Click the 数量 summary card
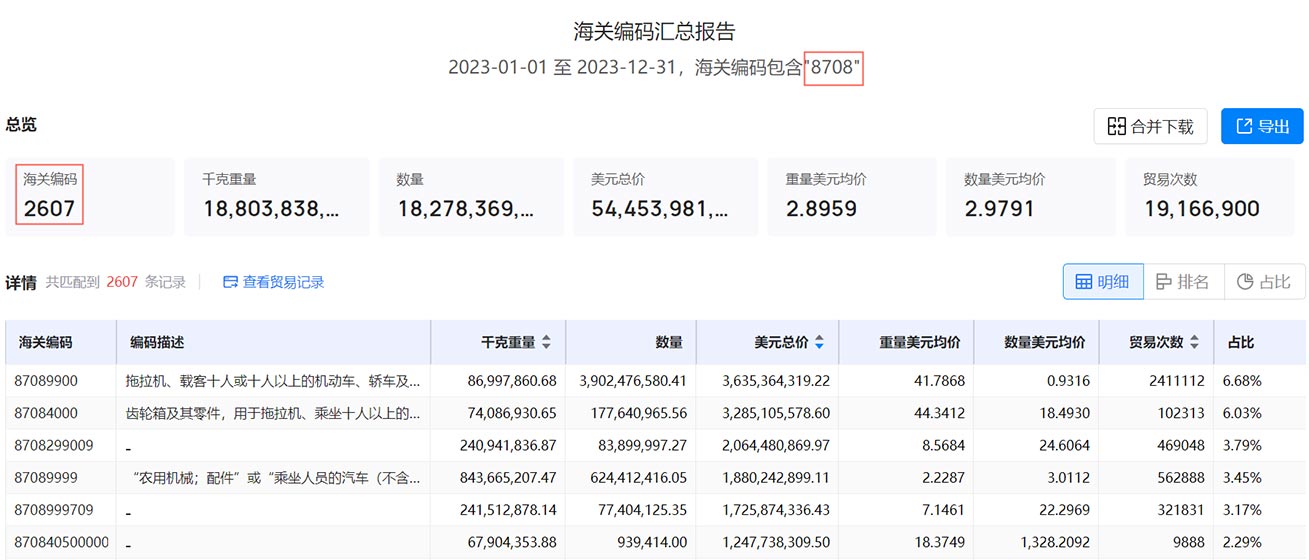 (471, 196)
